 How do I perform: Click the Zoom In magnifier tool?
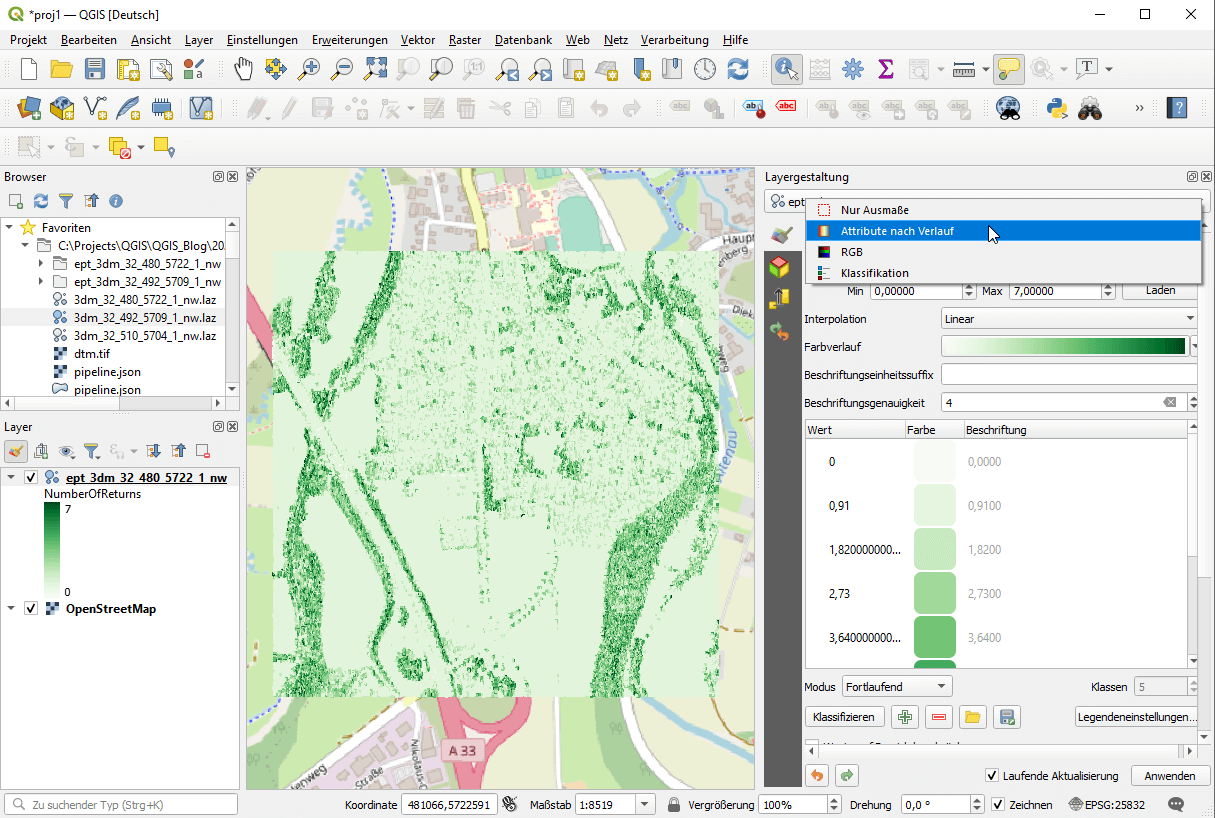pyautogui.click(x=309, y=69)
